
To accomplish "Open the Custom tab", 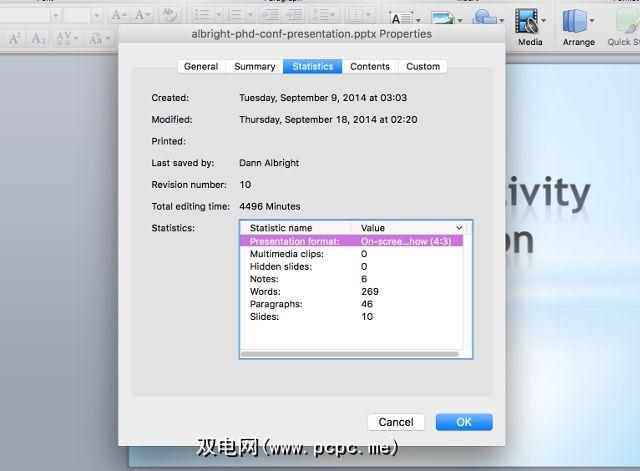I will point(423,67).
